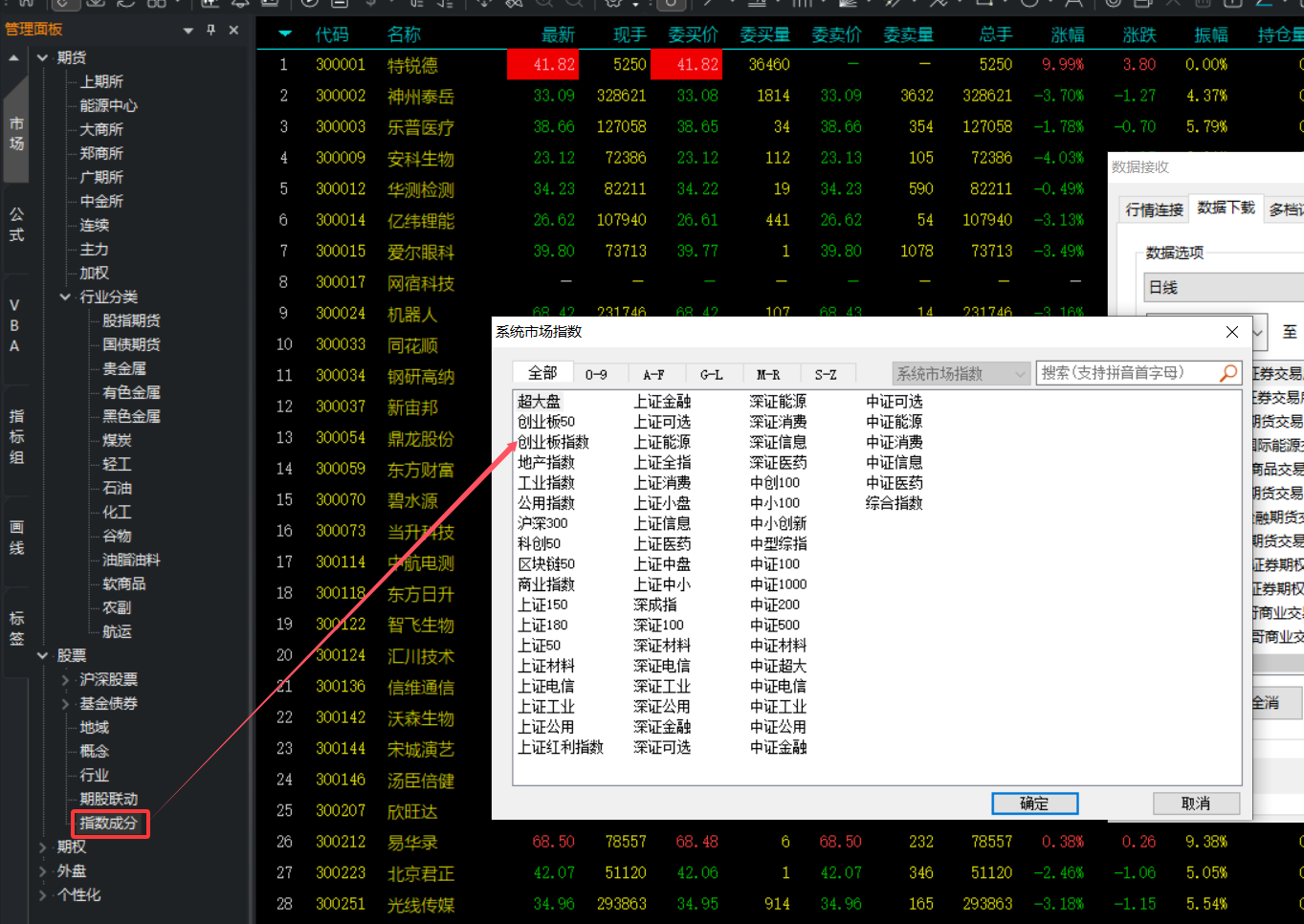1304x924 pixels.
Task: Choose 综合指数 from index list
Action: pyautogui.click(x=895, y=503)
